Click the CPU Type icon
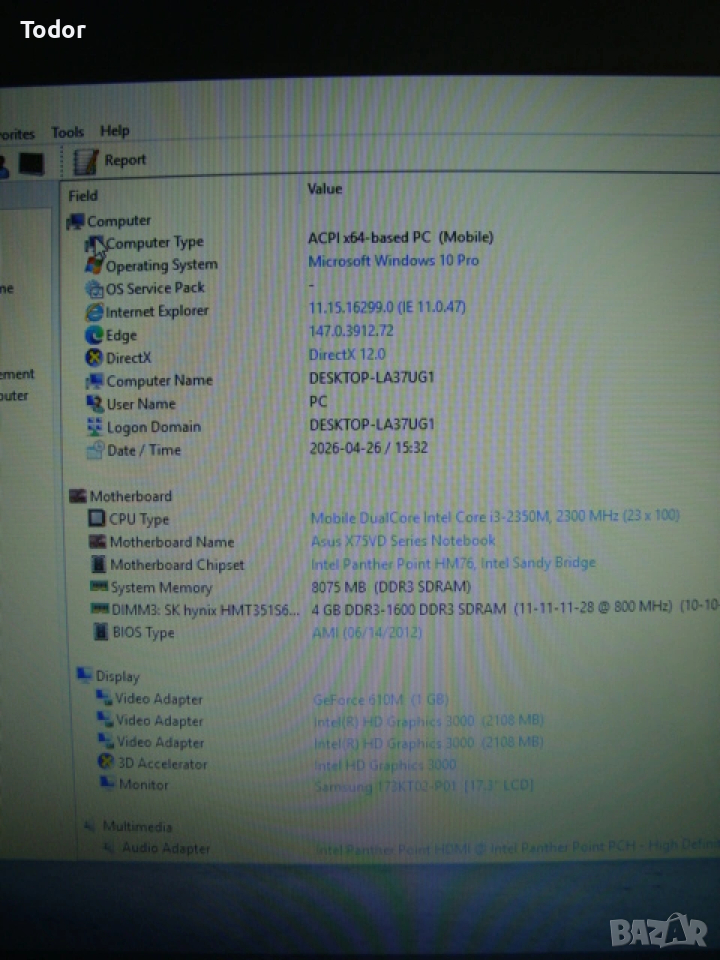Image resolution: width=720 pixels, height=960 pixels. coord(97,519)
